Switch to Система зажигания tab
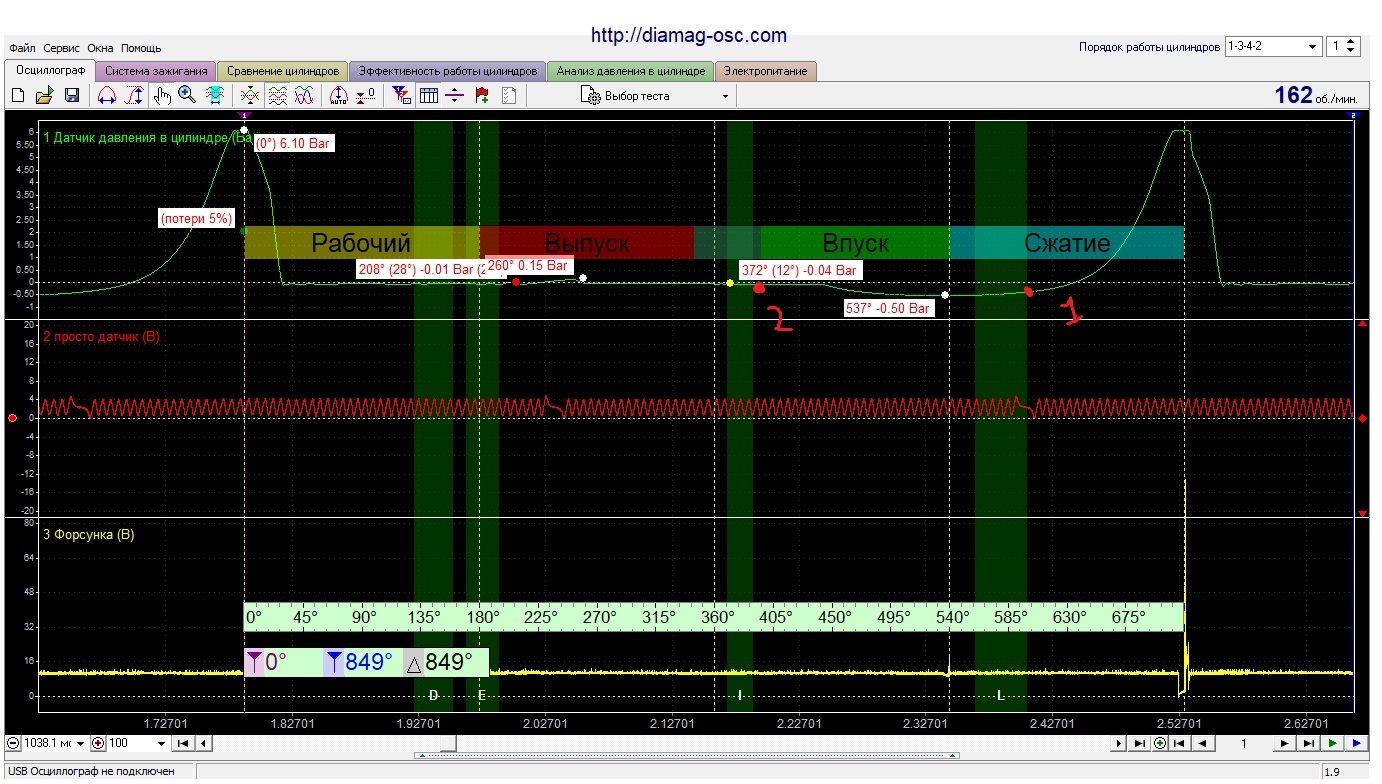Viewport: 1382px width, 784px height. pyautogui.click(x=156, y=71)
